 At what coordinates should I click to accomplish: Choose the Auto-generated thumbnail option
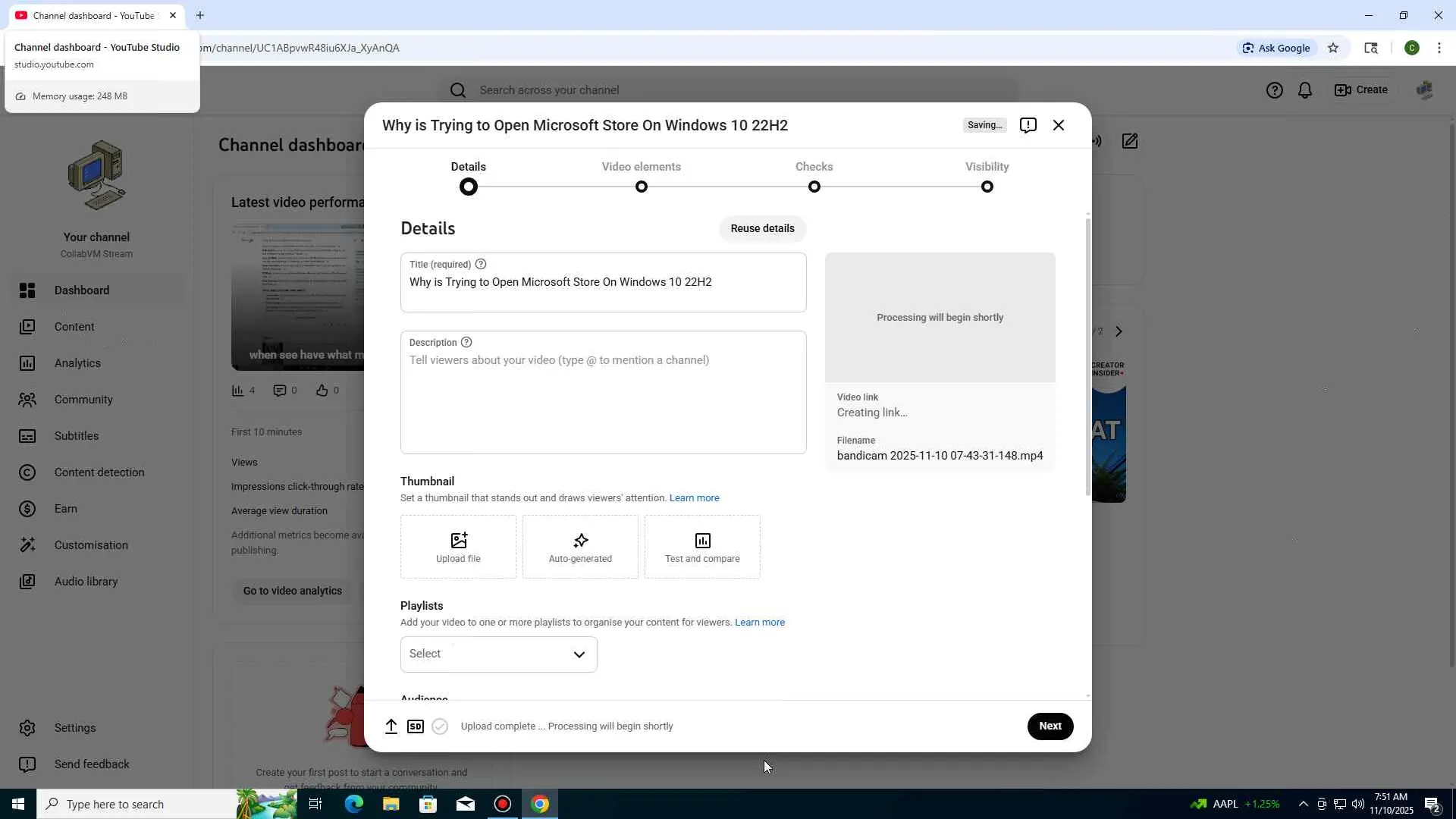pyautogui.click(x=580, y=547)
